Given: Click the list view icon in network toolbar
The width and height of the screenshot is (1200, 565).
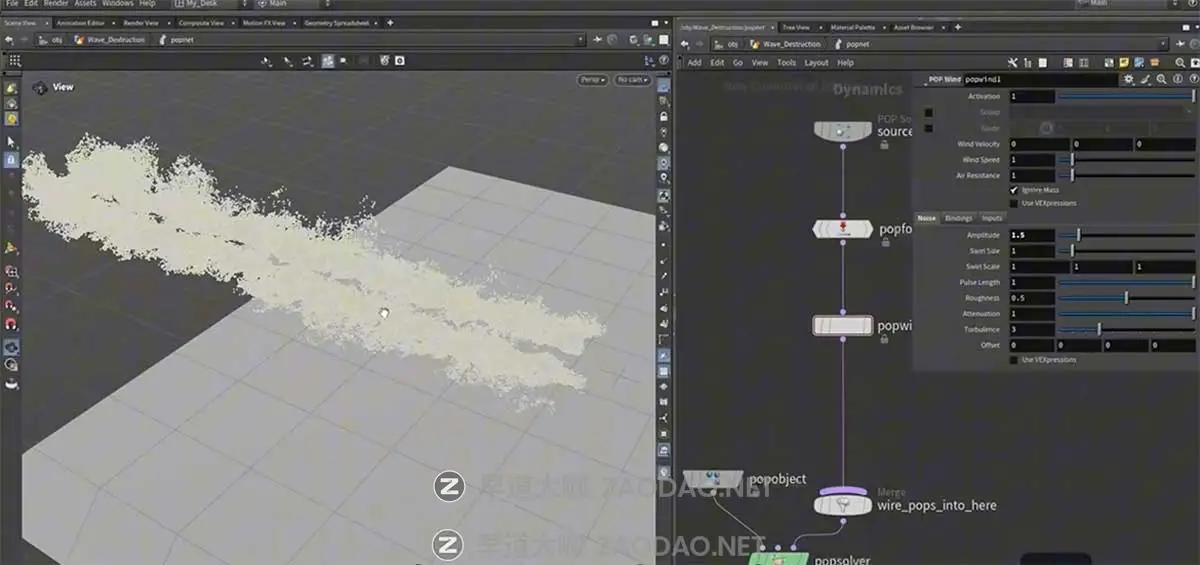Looking at the screenshot, I should 1045,62.
